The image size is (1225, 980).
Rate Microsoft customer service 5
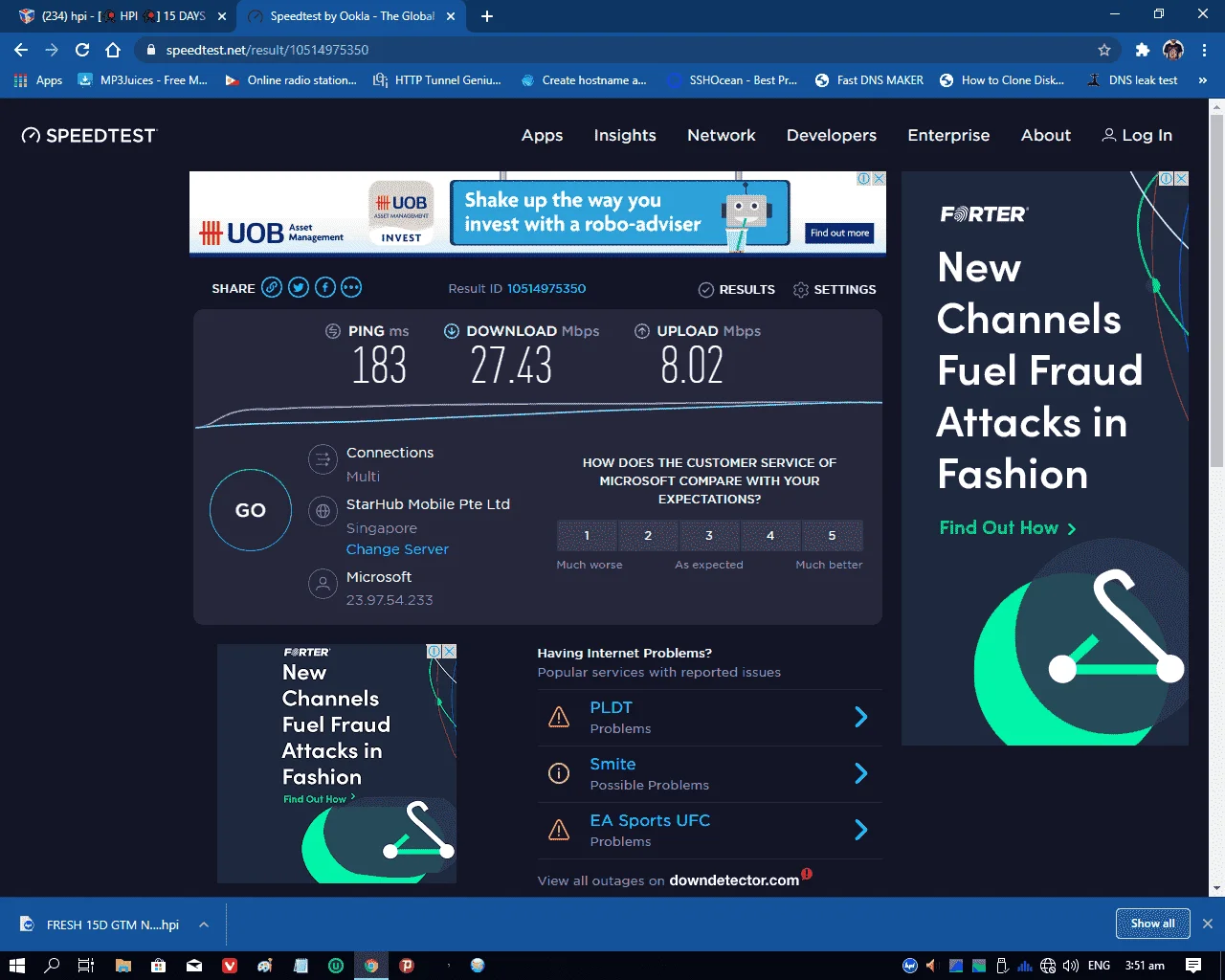(832, 536)
